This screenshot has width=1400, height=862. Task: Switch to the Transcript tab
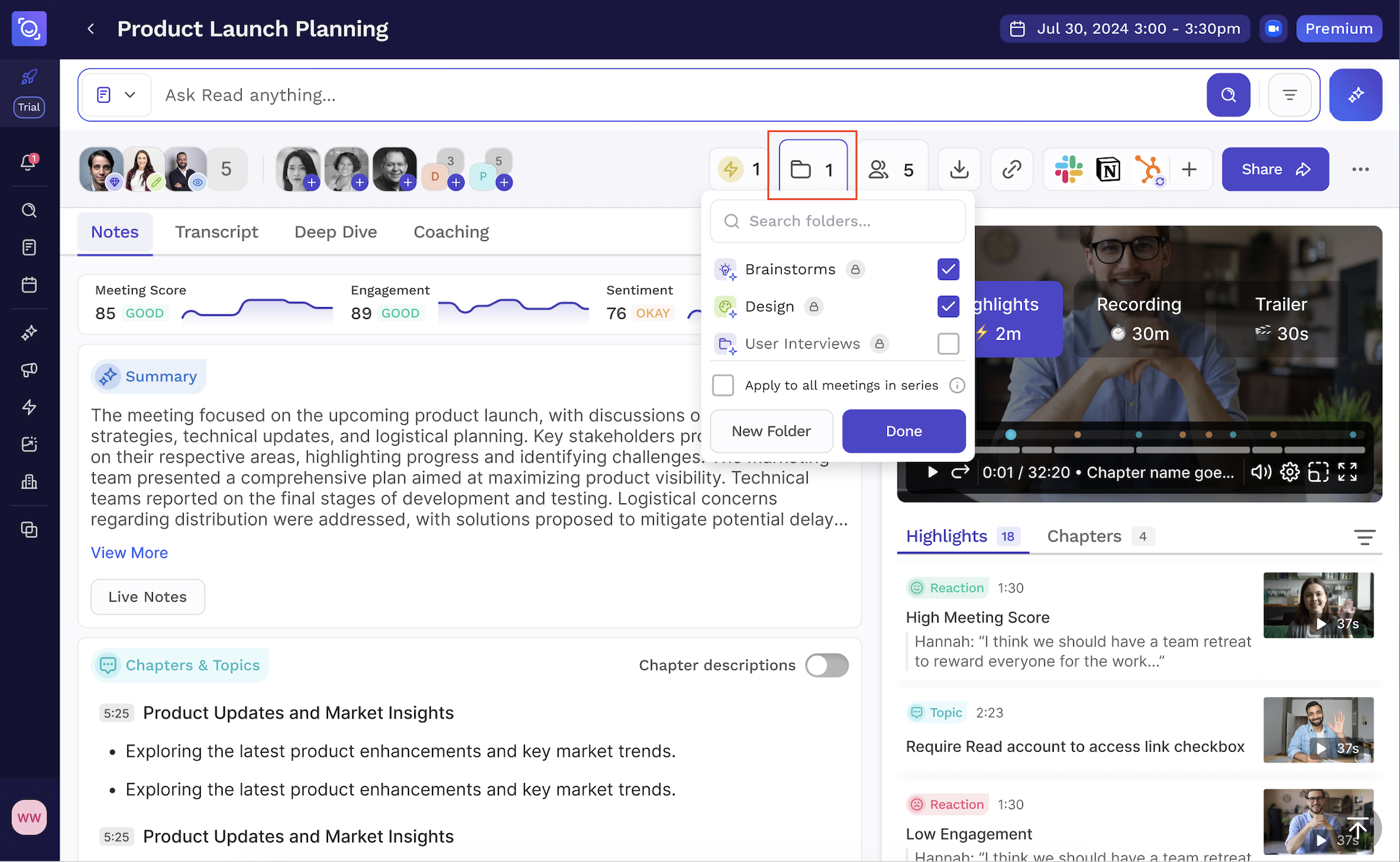217,232
